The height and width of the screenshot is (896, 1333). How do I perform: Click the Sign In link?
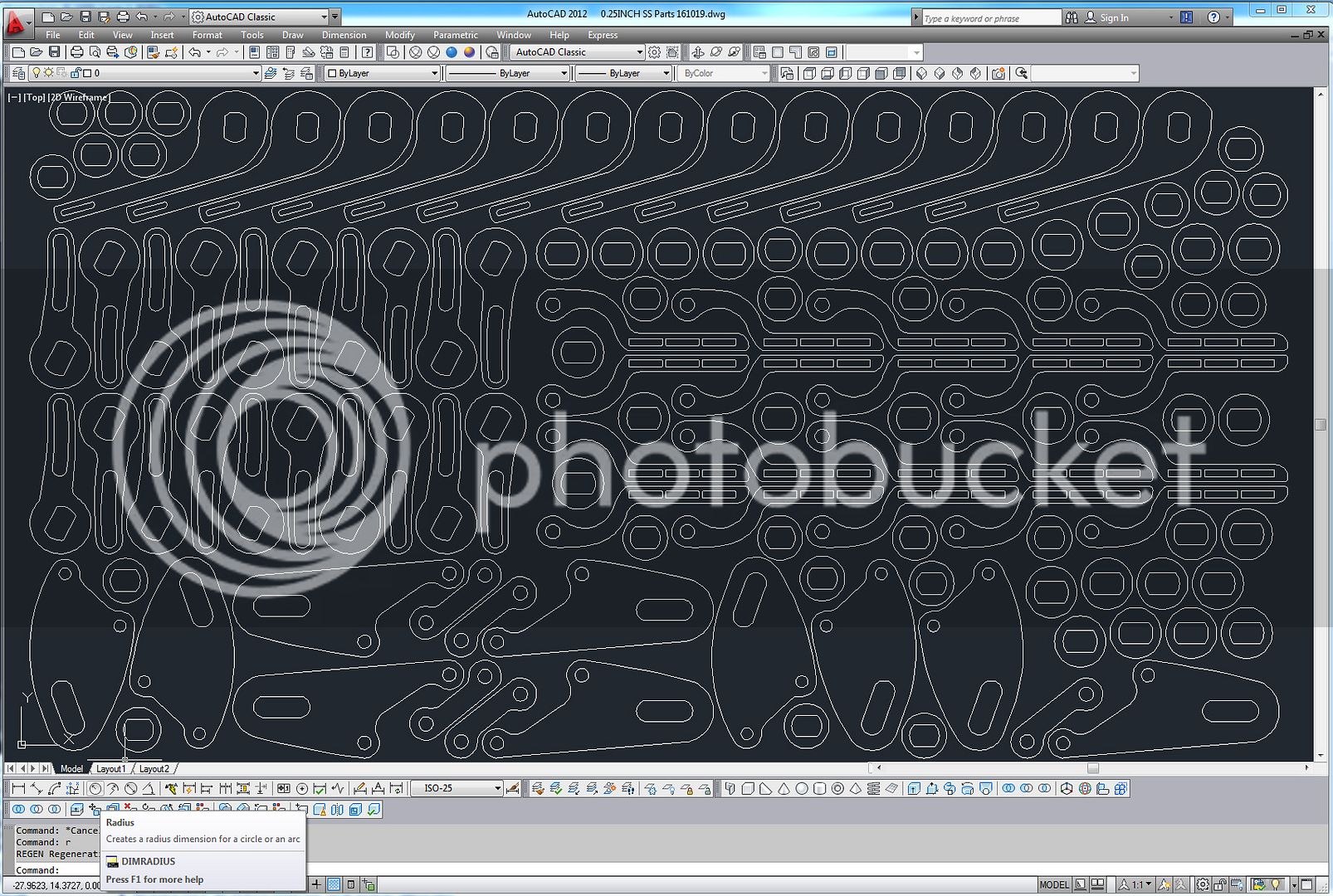pos(1114,17)
